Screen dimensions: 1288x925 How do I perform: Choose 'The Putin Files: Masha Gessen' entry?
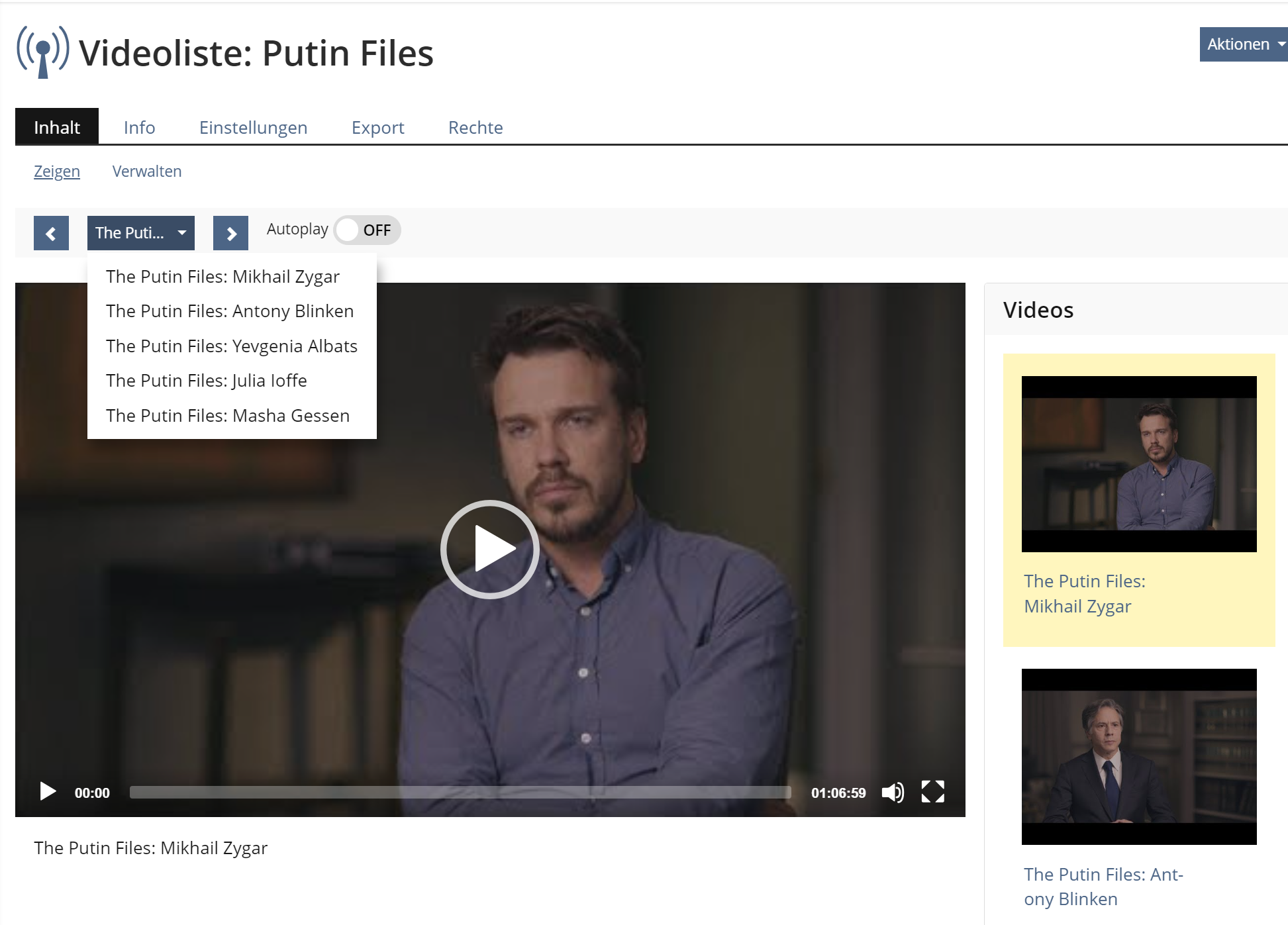pyautogui.click(x=227, y=416)
